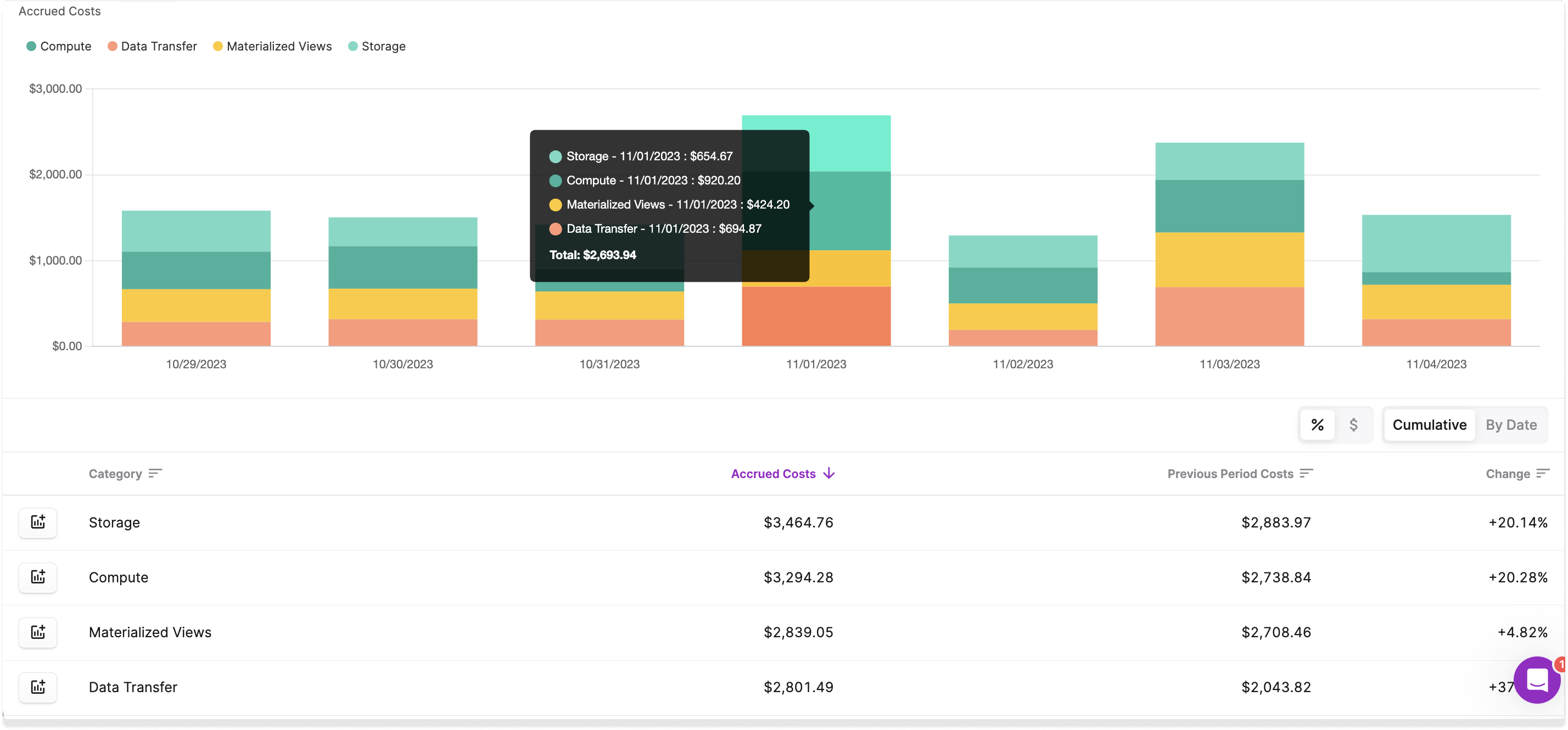This screenshot has height=730, width=1568.
Task: Click the chart icon in the Data Transfer row
Action: click(38, 687)
